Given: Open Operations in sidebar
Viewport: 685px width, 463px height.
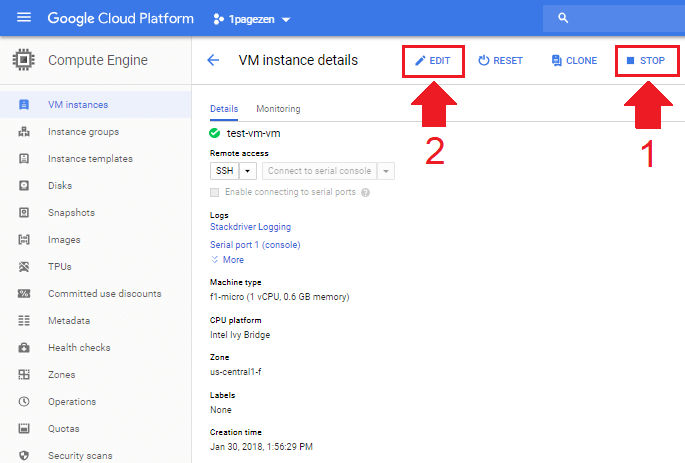Looking at the screenshot, I should pyautogui.click(x=95, y=401).
